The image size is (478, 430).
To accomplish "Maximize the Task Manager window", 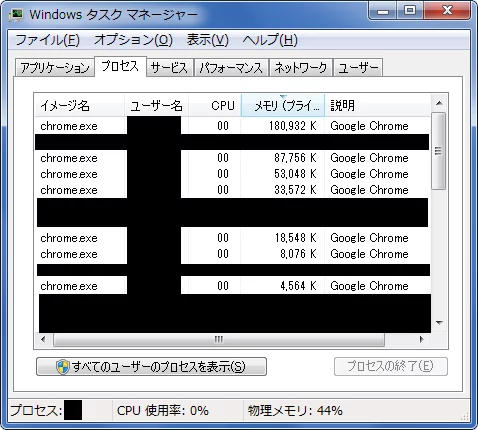I will (410, 11).
